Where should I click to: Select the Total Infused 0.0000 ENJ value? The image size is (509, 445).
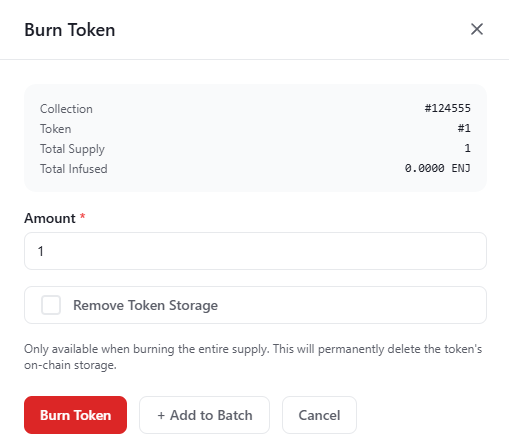(x=438, y=168)
